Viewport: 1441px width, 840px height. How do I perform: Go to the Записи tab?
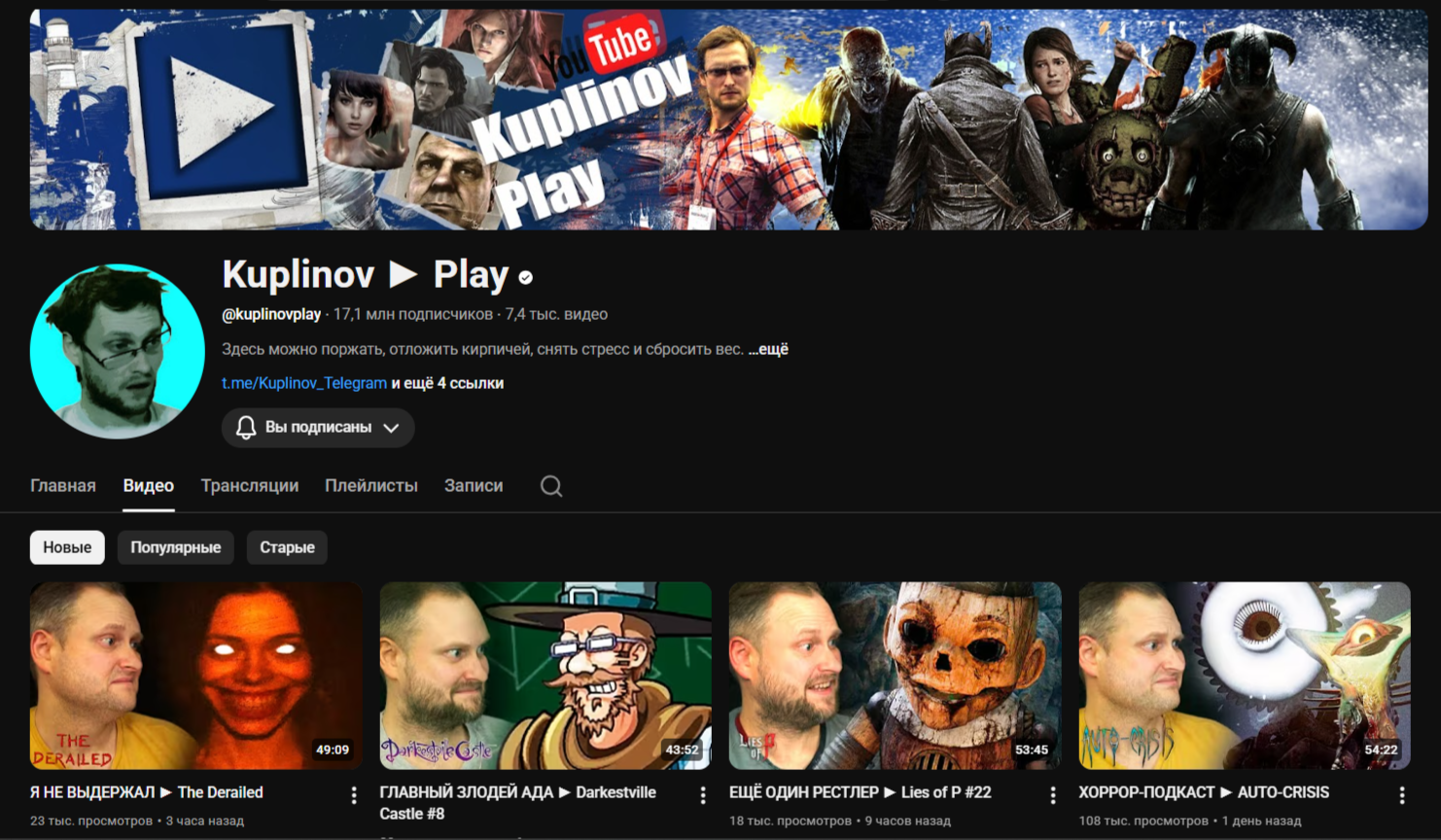(474, 485)
